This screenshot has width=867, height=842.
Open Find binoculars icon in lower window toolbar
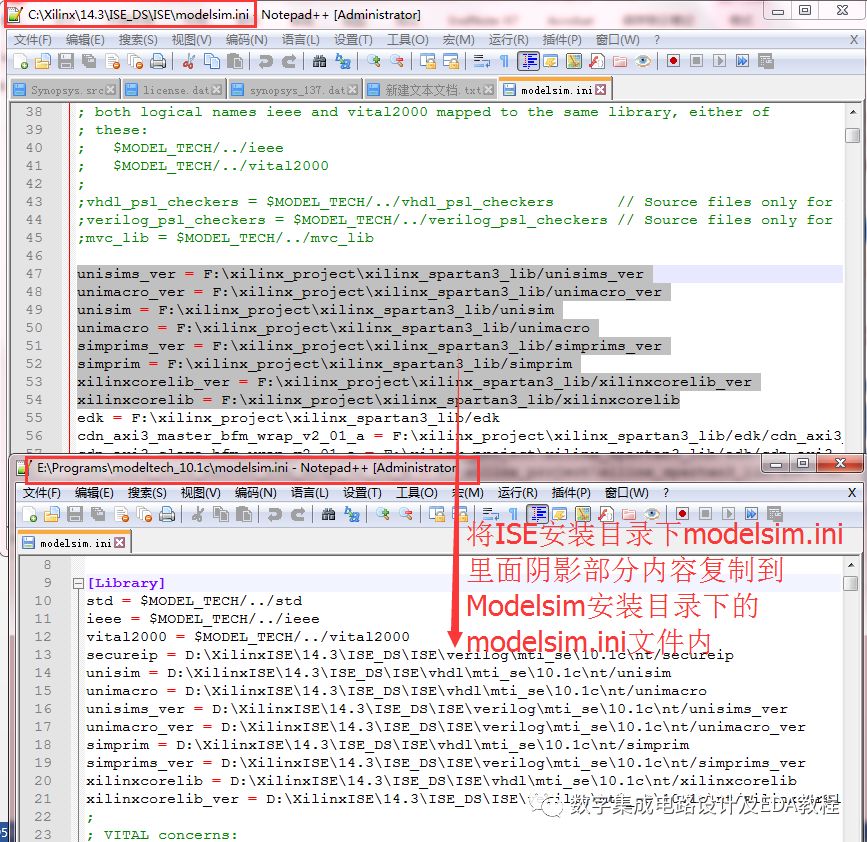tap(328, 514)
